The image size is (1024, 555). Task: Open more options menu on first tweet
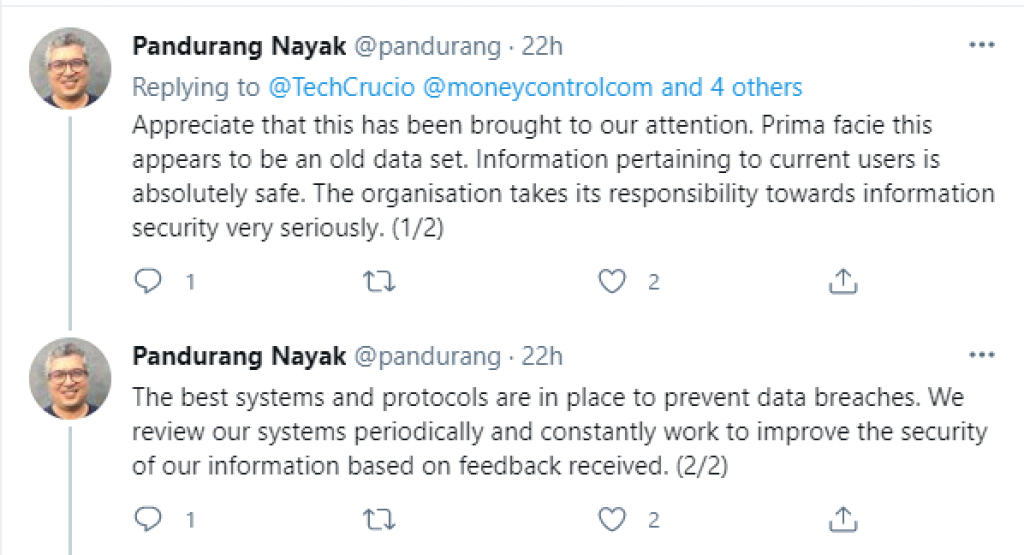981,46
